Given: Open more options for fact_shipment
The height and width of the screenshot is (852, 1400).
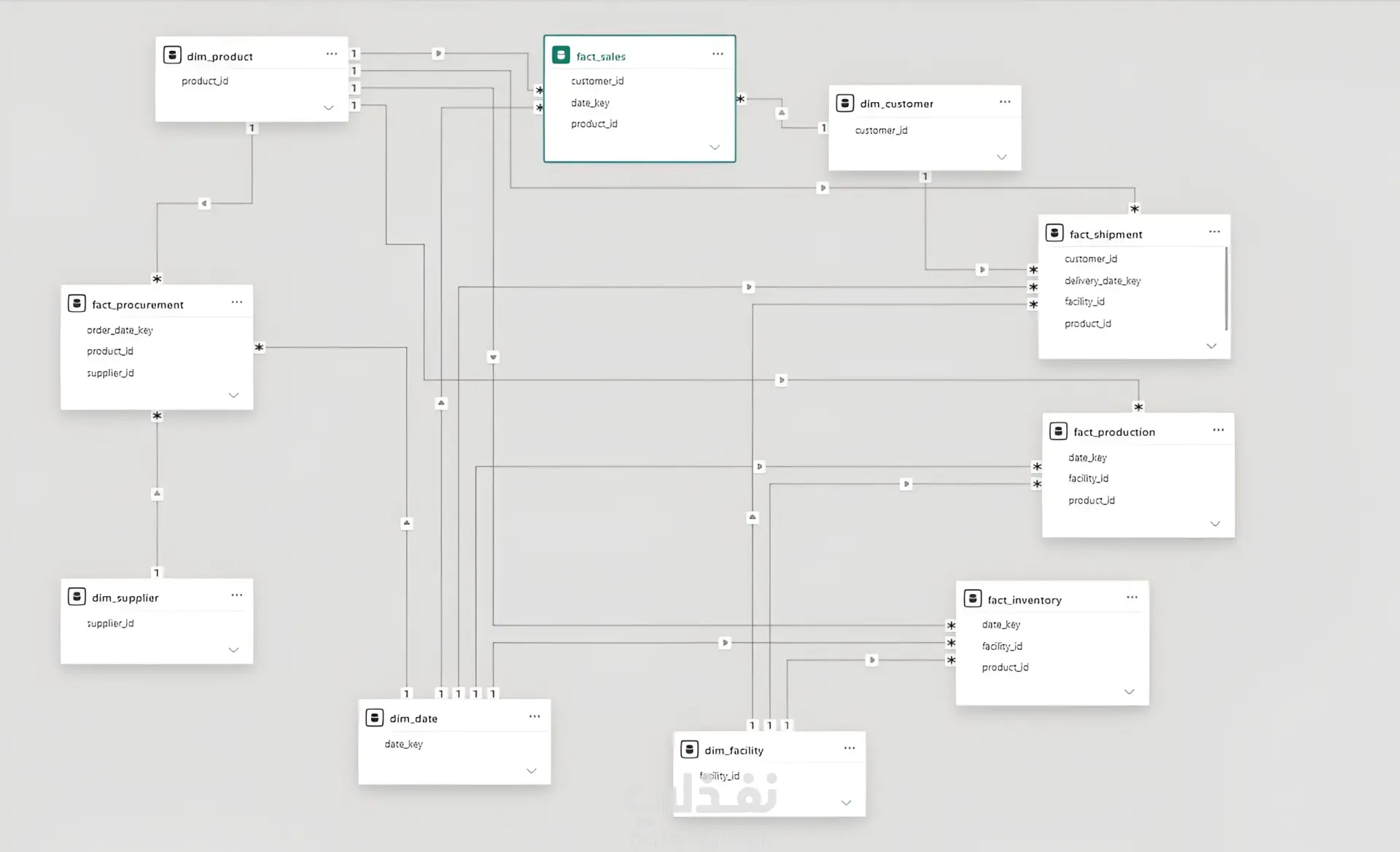Looking at the screenshot, I should coord(1214,232).
